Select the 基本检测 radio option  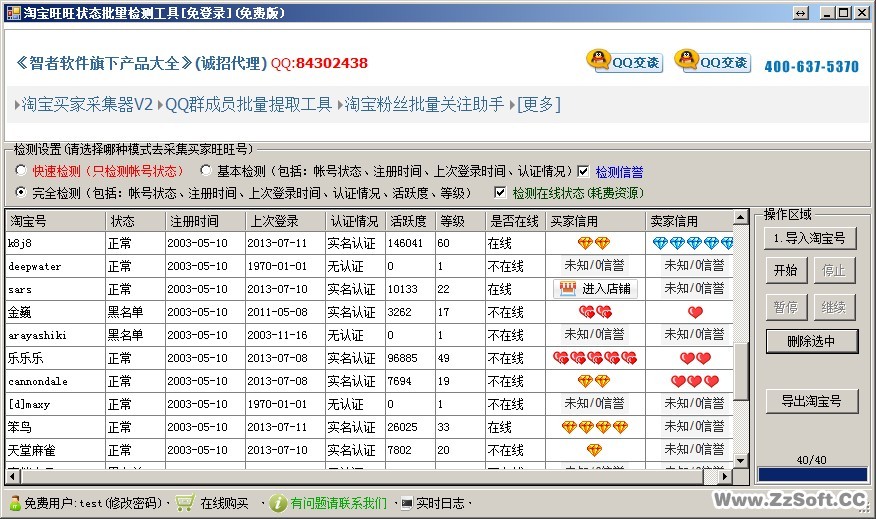[x=206, y=171]
